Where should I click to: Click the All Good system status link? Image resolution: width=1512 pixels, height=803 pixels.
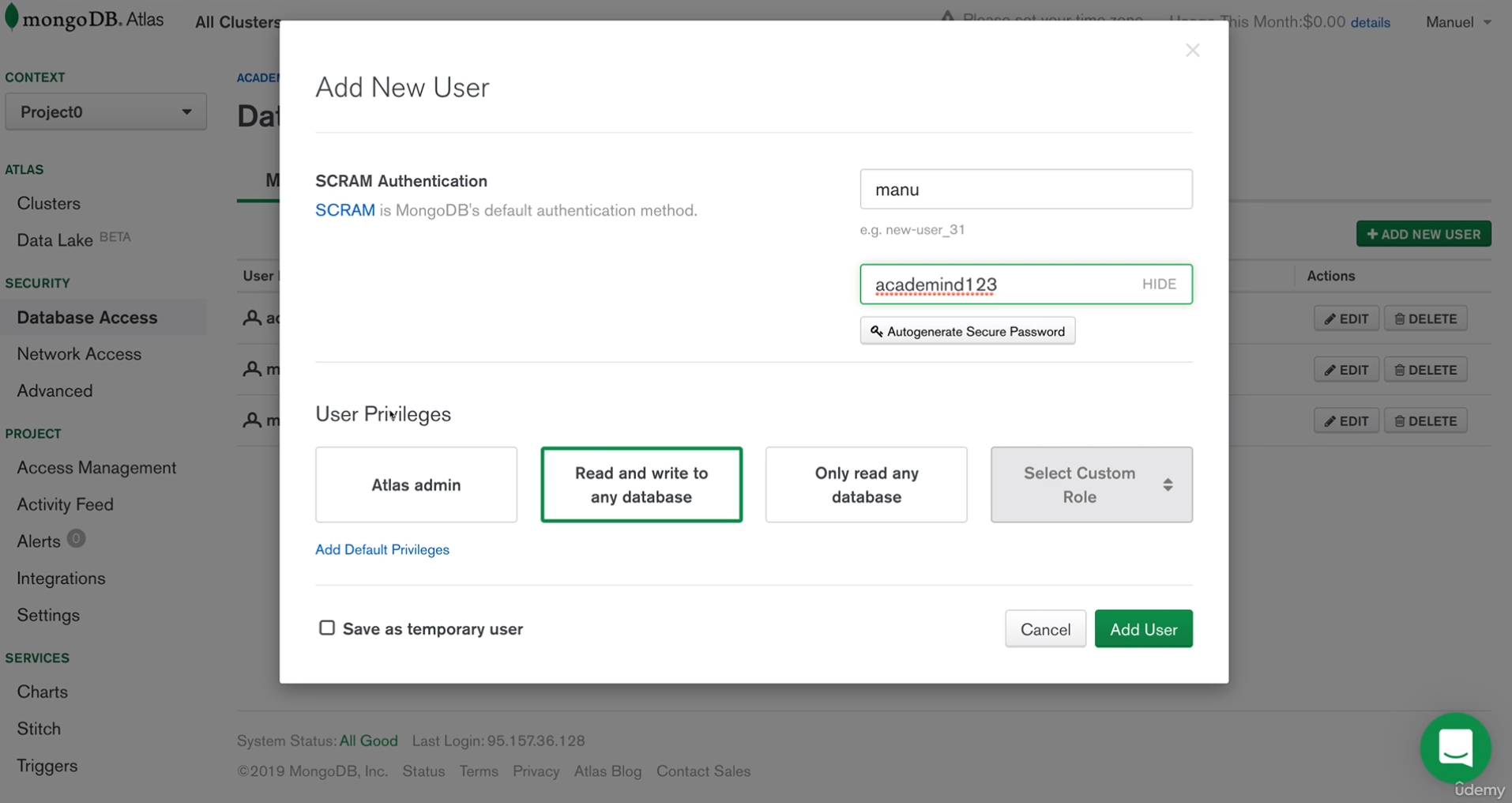pos(368,741)
